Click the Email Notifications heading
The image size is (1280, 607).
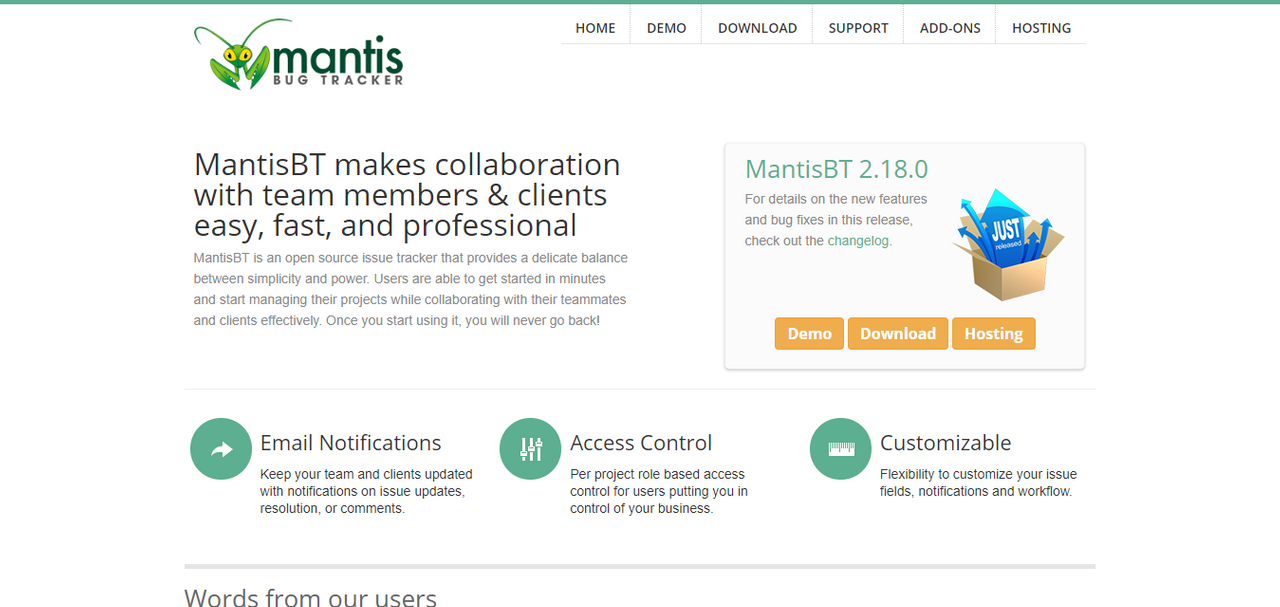click(351, 443)
